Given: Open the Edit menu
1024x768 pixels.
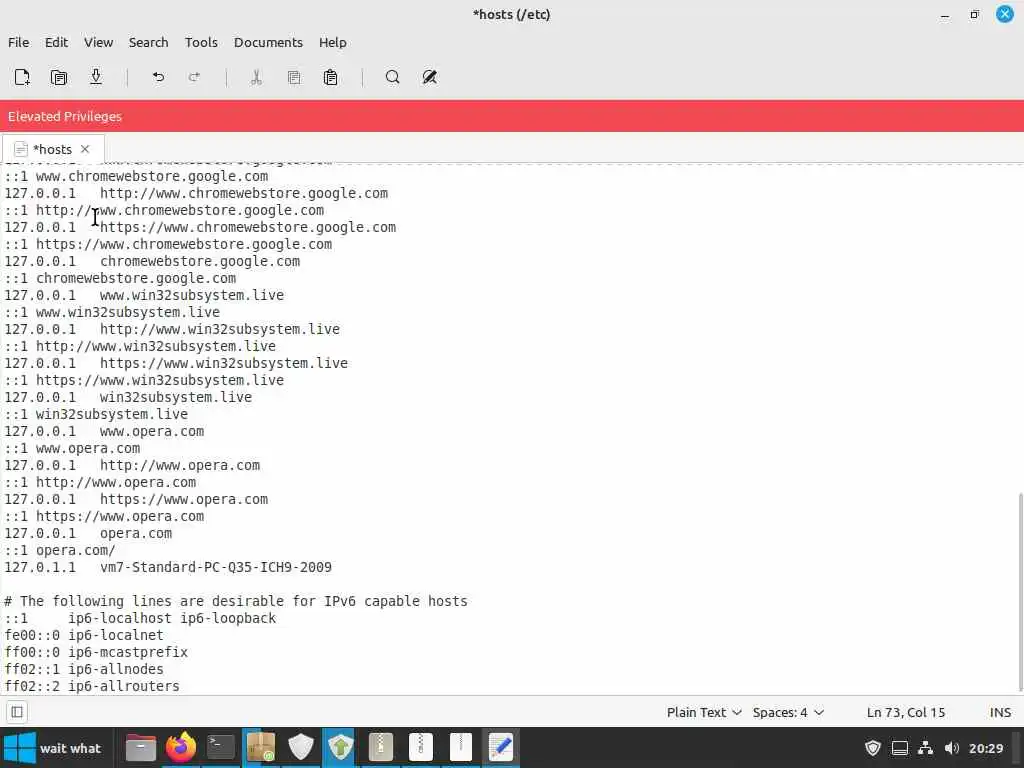Looking at the screenshot, I should tap(56, 42).
